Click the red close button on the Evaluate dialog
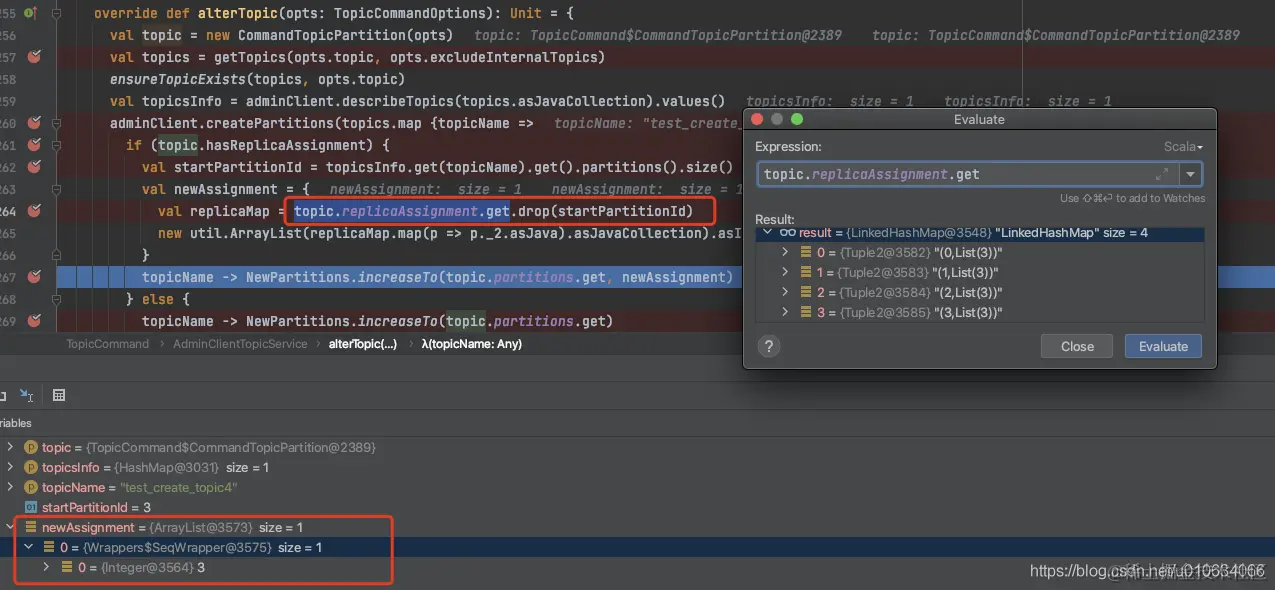This screenshot has height=590, width=1275. coord(759,119)
